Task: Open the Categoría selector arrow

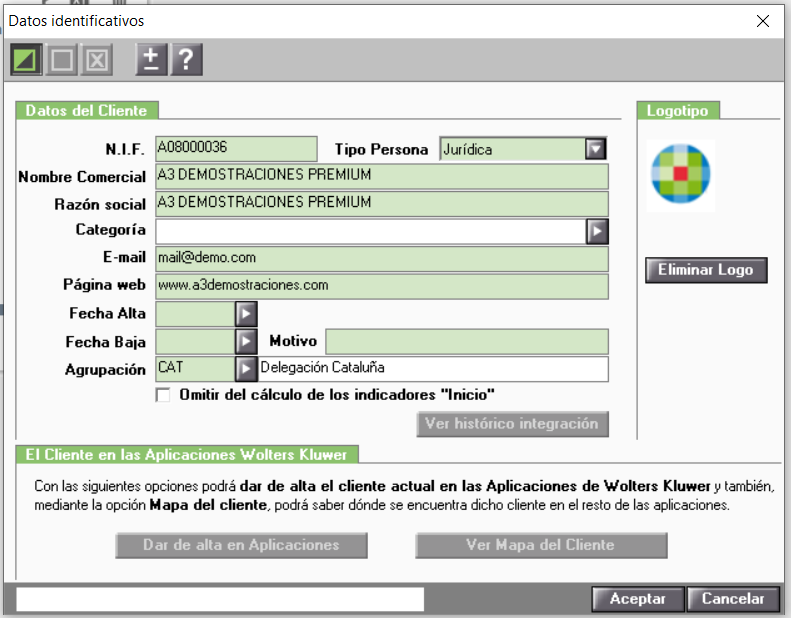Action: click(x=597, y=232)
